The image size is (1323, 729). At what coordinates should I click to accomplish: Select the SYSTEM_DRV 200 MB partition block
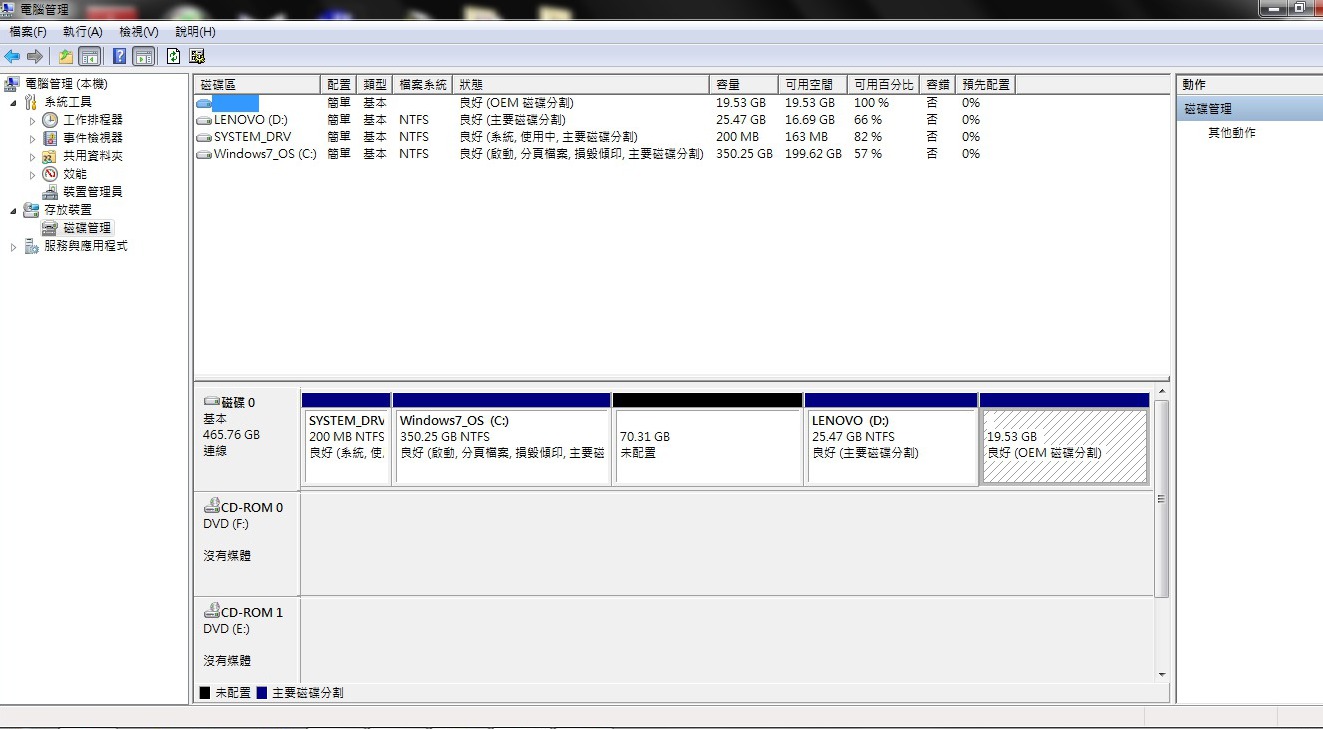(346, 438)
